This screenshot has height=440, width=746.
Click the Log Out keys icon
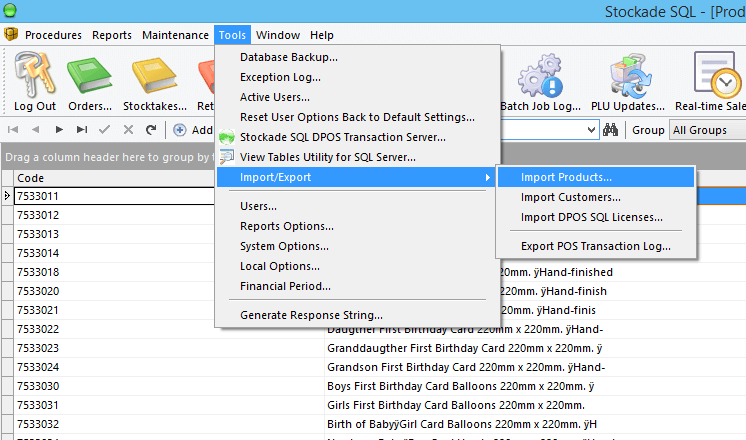(x=34, y=74)
